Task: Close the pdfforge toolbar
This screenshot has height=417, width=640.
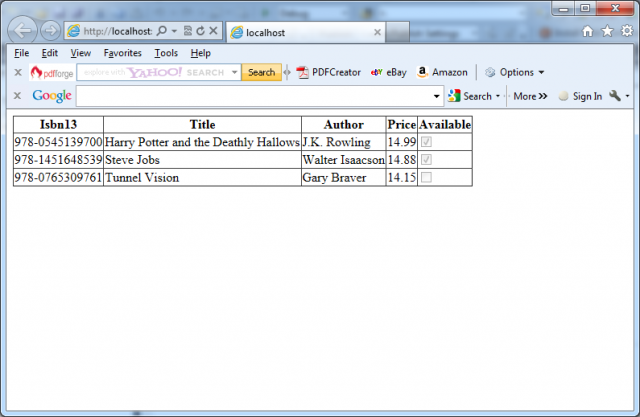Action: click(18, 73)
